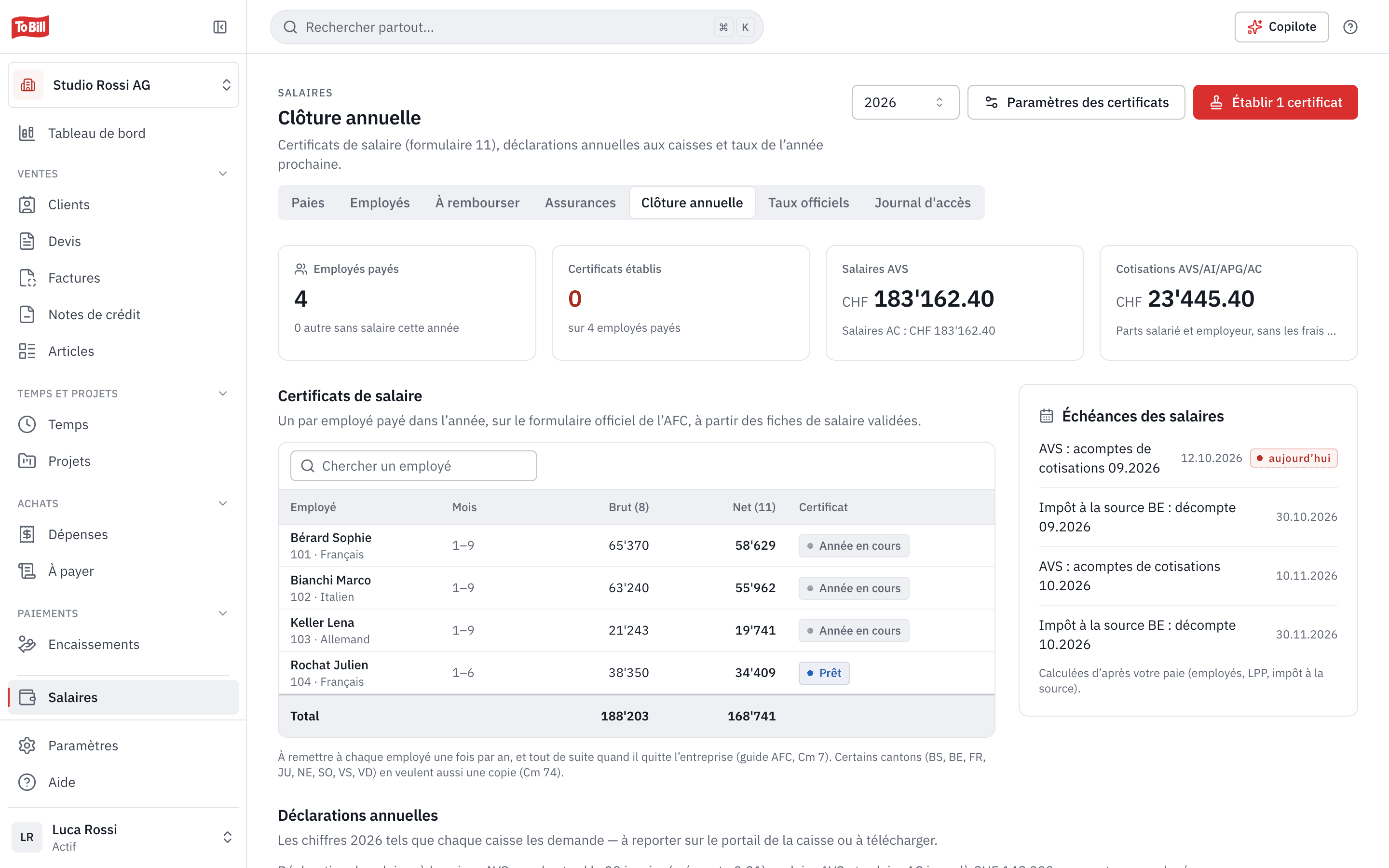Open the help question-mark icon top right

[1350, 27]
